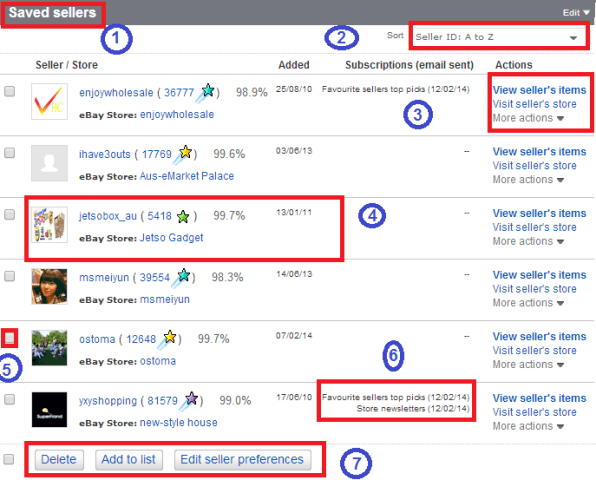Click the purple shooting star beside yxyshopping
Screen dimensions: 596x480
pos(189,401)
